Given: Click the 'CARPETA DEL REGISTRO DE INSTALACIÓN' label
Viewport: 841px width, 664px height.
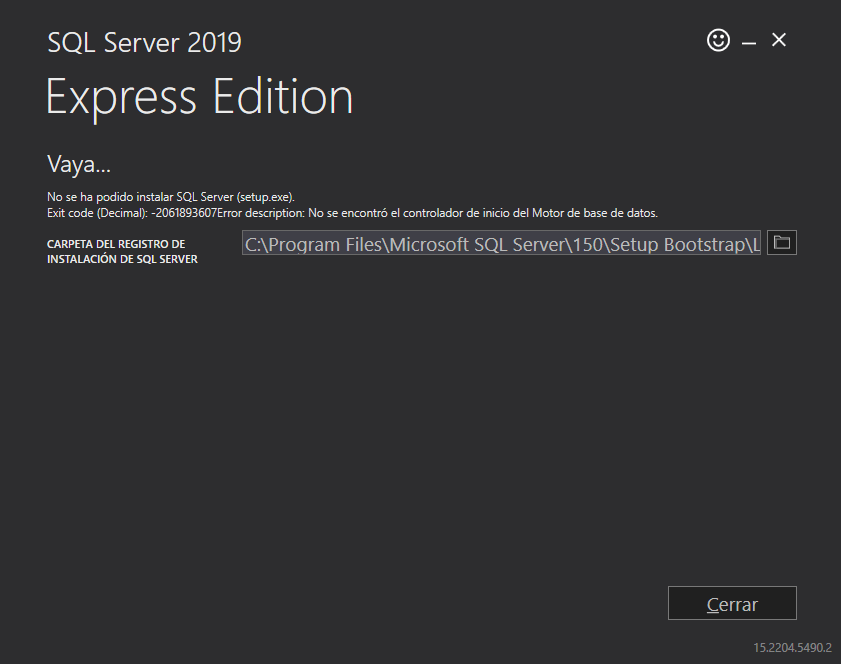Looking at the screenshot, I should point(122,252).
